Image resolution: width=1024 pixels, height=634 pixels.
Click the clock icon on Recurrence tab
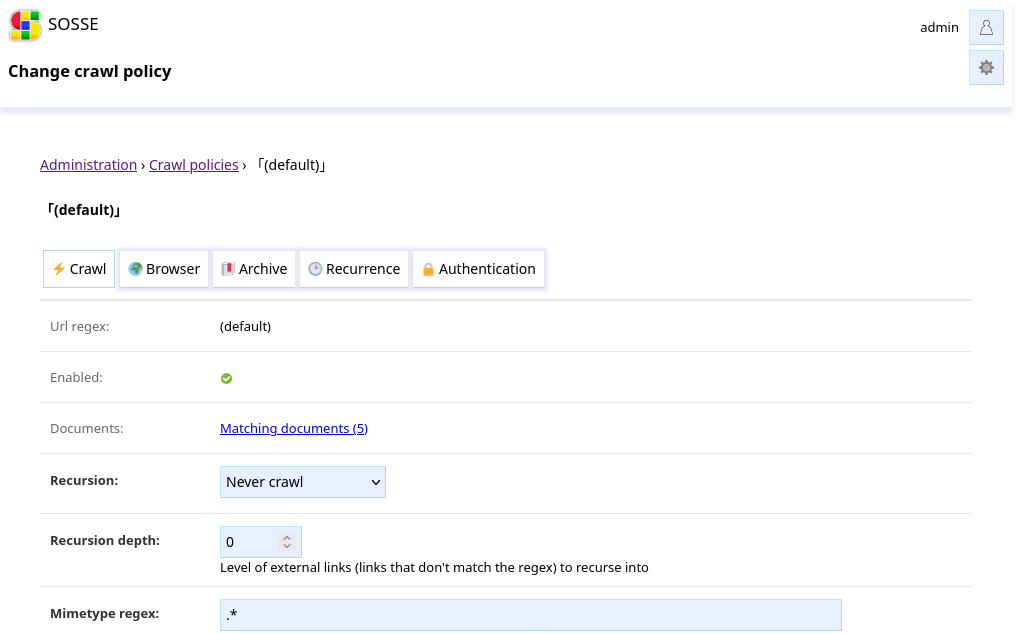coord(315,269)
